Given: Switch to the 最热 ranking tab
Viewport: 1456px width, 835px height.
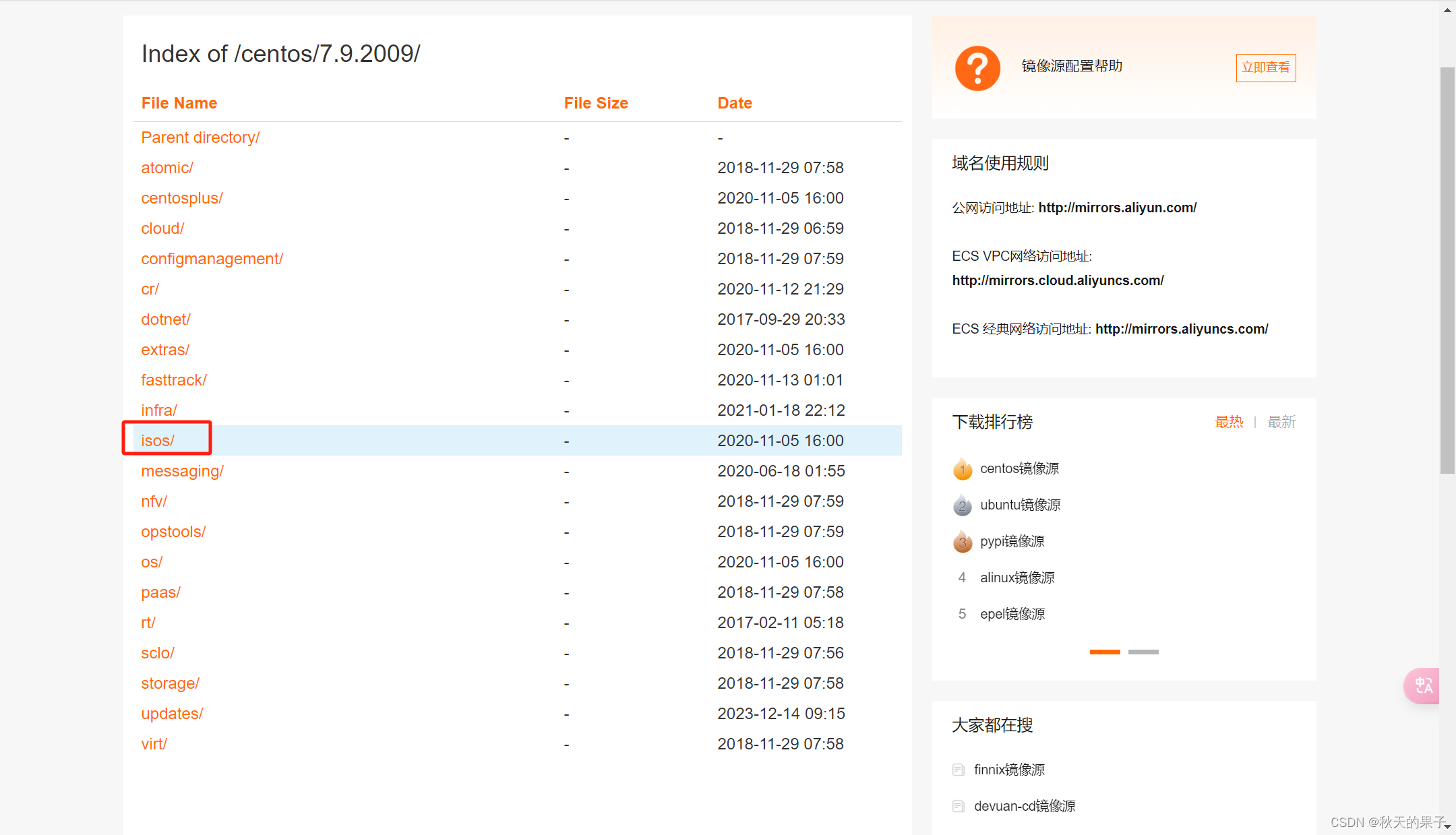Looking at the screenshot, I should [x=1228, y=422].
